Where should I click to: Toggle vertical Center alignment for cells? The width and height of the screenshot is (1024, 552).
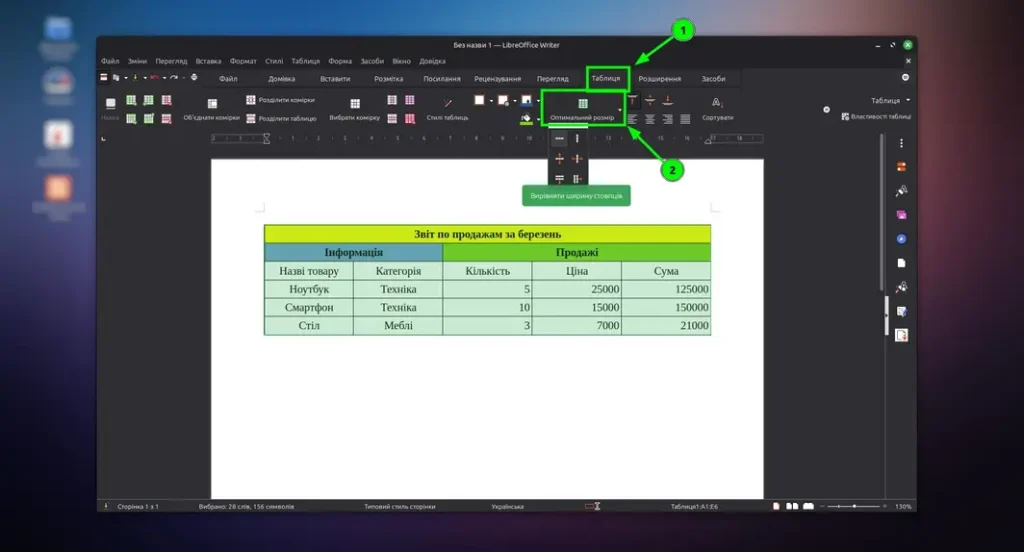(x=650, y=100)
